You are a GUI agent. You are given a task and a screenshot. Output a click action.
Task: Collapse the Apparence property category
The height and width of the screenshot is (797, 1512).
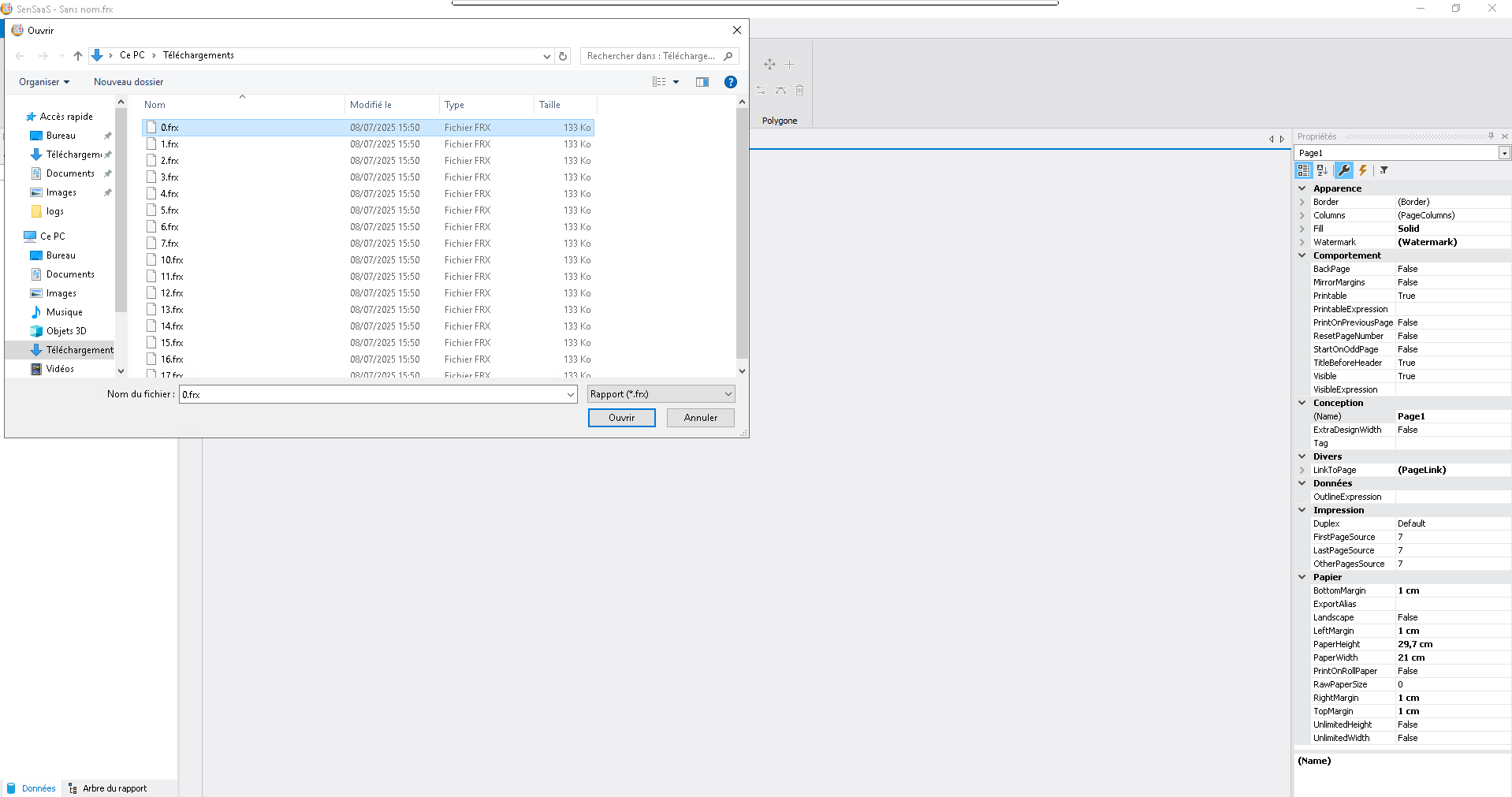click(1302, 188)
